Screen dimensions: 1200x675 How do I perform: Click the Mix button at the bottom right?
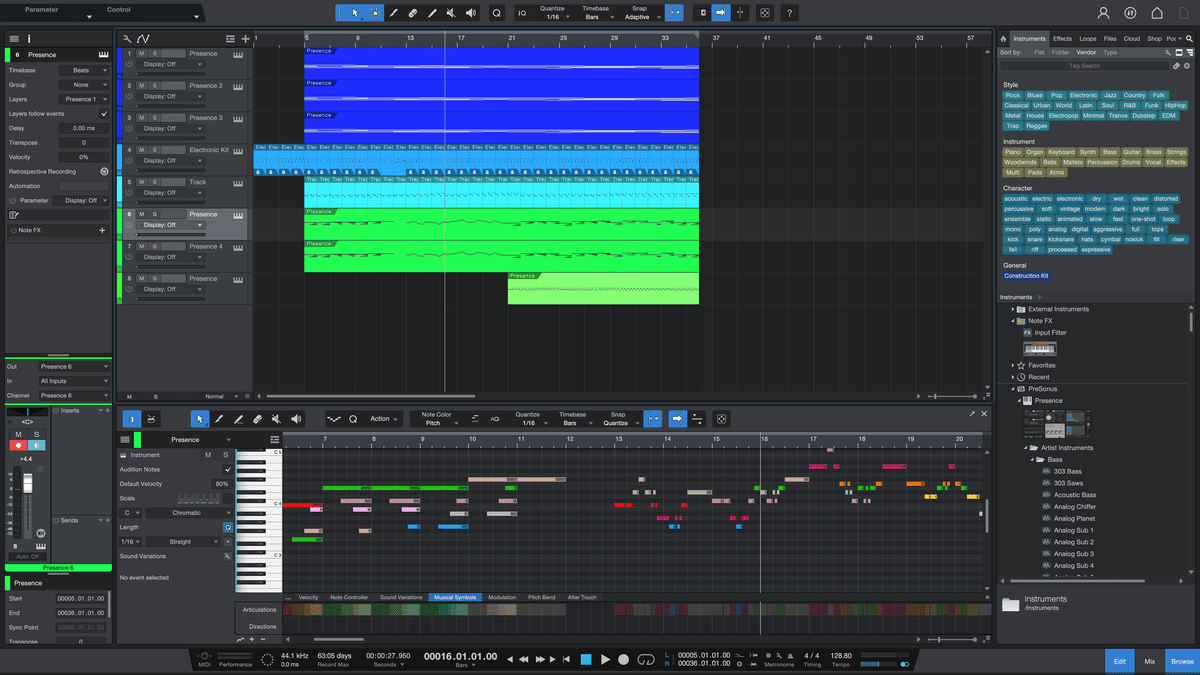(x=1149, y=661)
